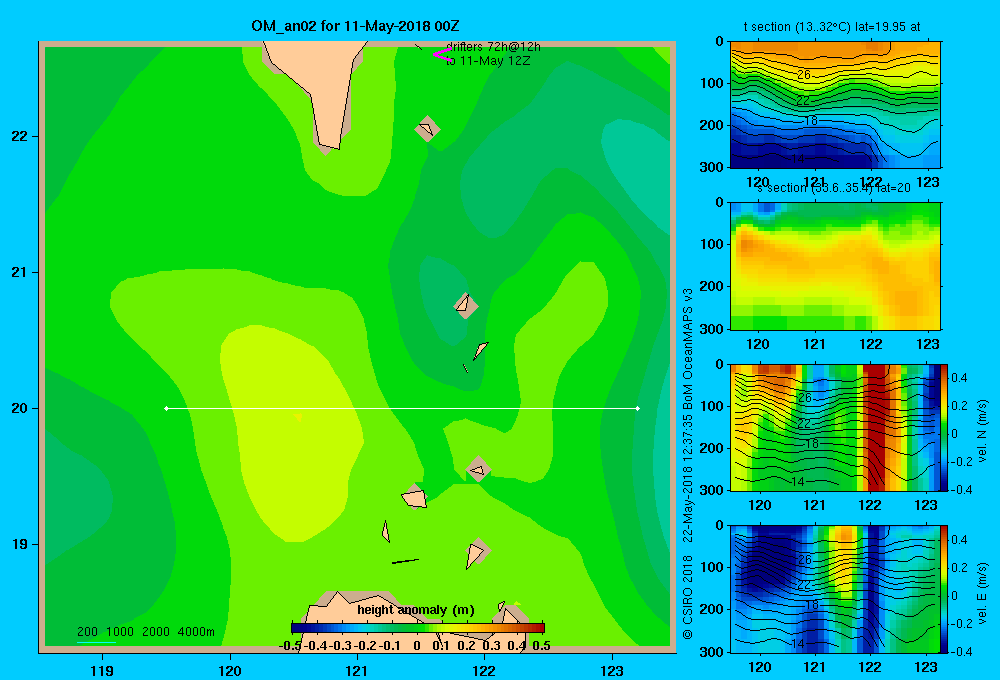Pick the dark blue end of the height anomaly colorbar
This screenshot has height=680, width=1000.
298,628
